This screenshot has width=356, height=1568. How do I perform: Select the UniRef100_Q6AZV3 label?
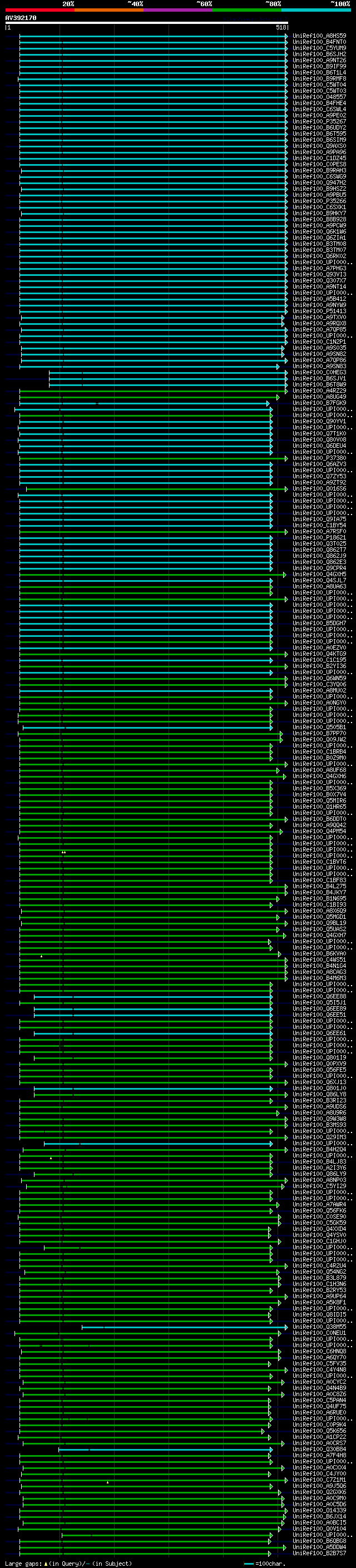point(319,463)
